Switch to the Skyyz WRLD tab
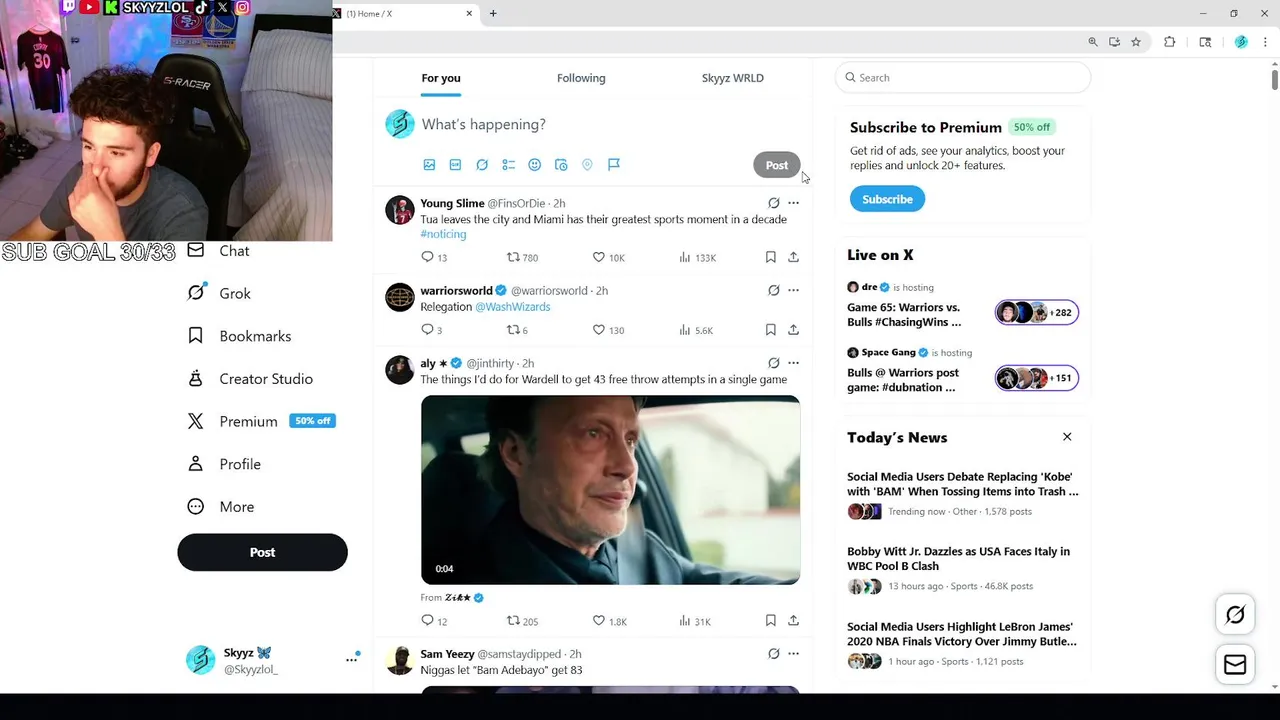 (733, 78)
